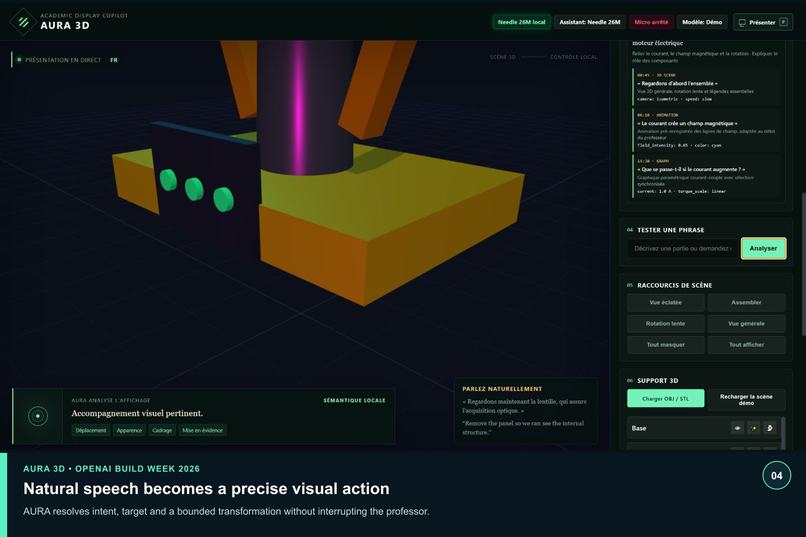Click the circular target icon in analysis panel
Image resolution: width=806 pixels, height=537 pixels.
pyautogui.click(x=38, y=416)
